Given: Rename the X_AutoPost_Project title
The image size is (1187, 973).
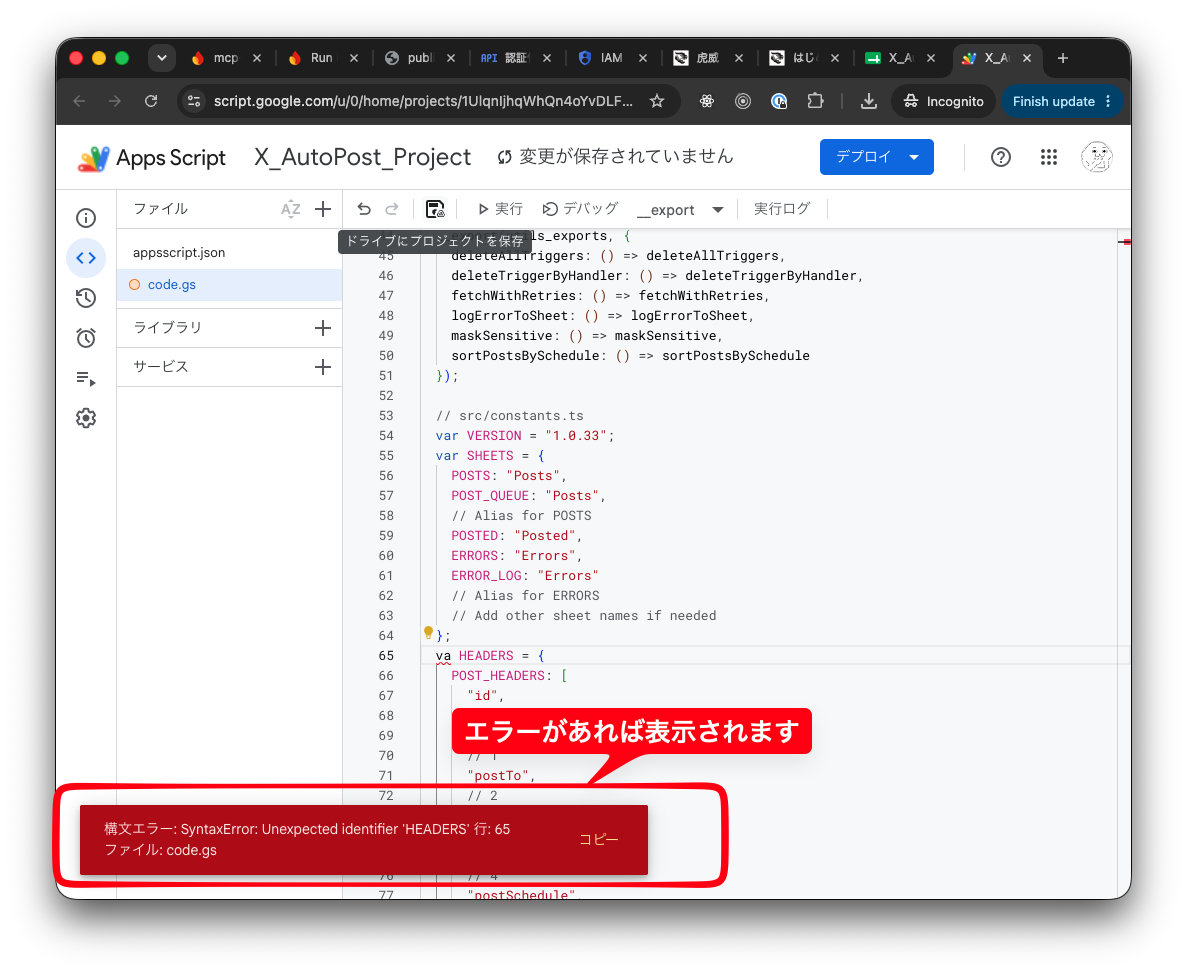Looking at the screenshot, I should point(363,157).
